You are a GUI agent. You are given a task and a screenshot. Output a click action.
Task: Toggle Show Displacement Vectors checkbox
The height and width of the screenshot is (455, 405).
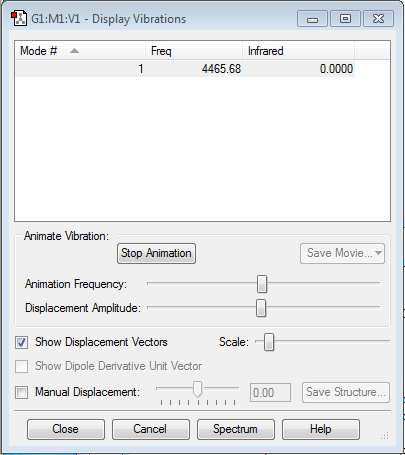tap(22, 342)
